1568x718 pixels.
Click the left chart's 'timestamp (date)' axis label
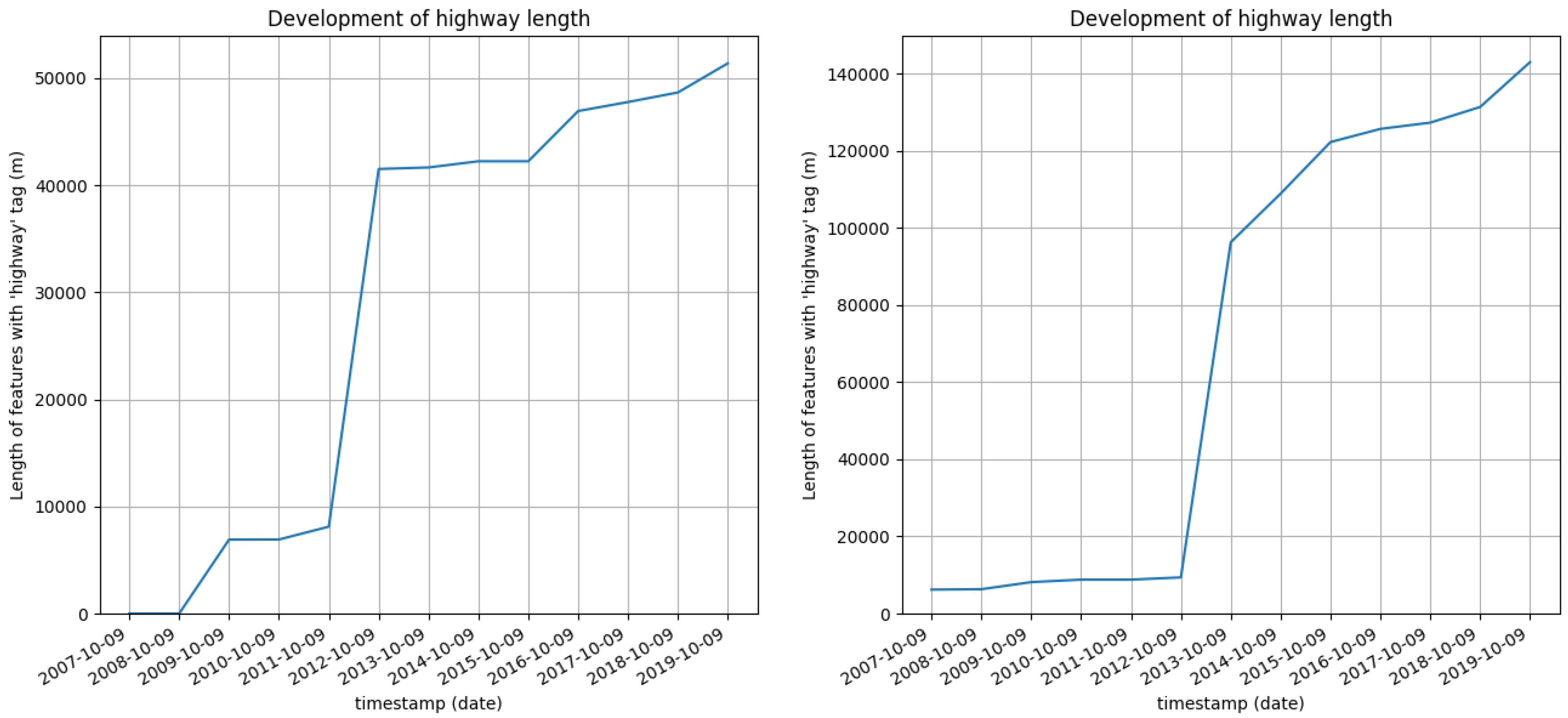tap(429, 704)
